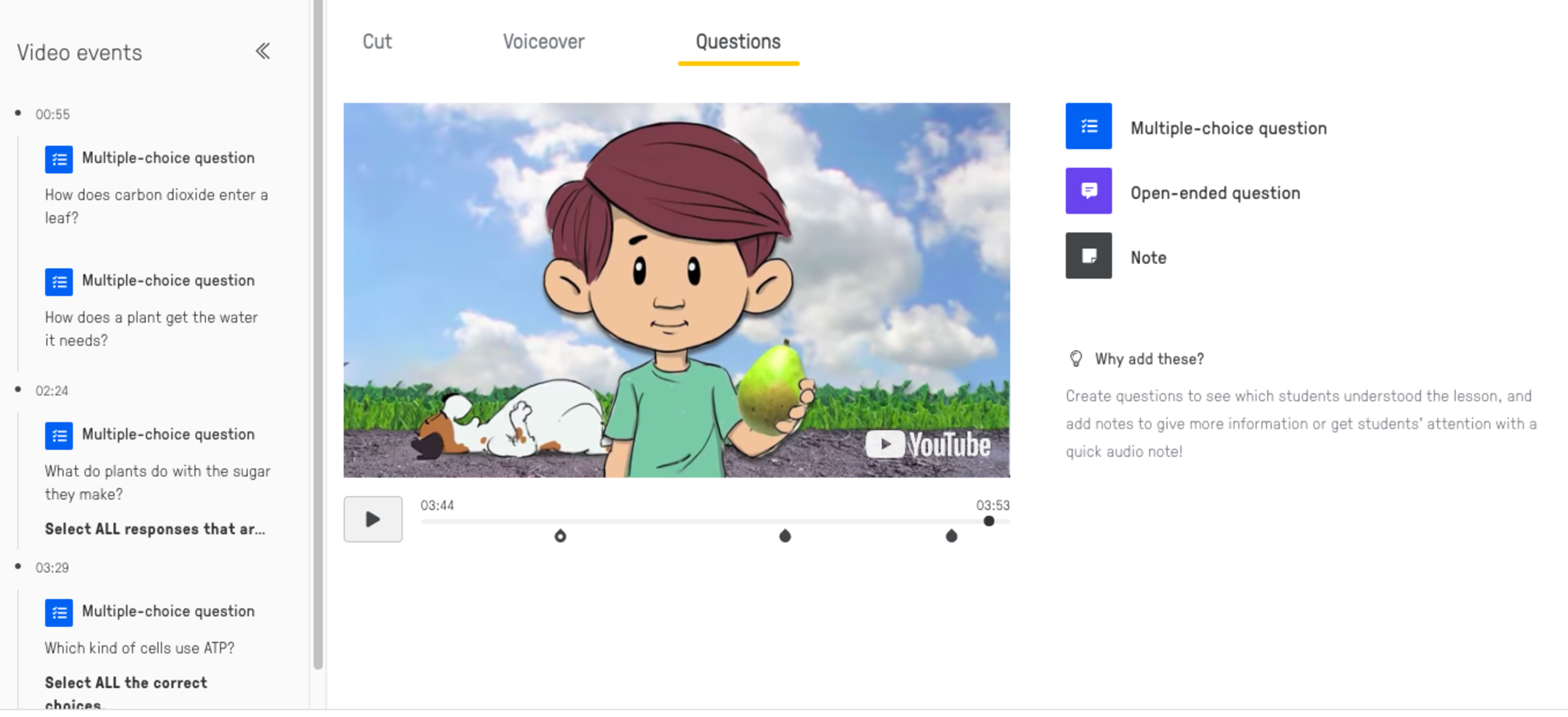
Task: Click the icon beside the ATP cells question
Action: click(x=59, y=612)
